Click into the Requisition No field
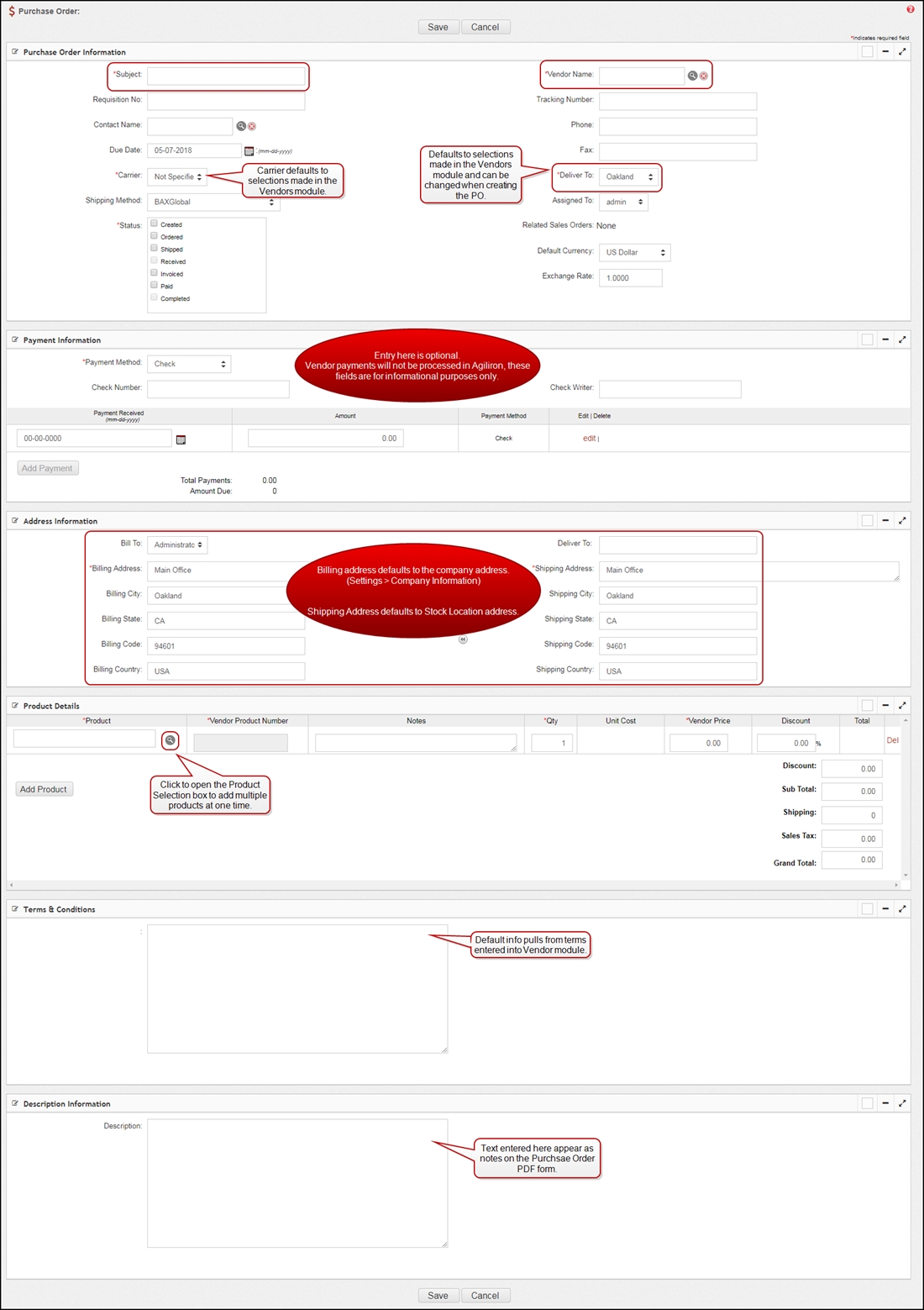The width and height of the screenshot is (924, 1310). 226,101
